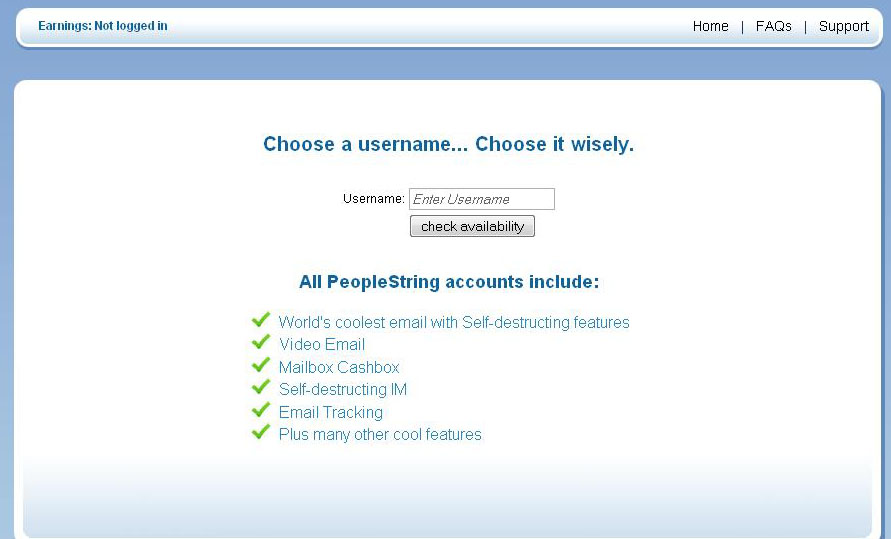Focus the Enter Username input field
The height and width of the screenshot is (539, 891).
[x=482, y=199]
